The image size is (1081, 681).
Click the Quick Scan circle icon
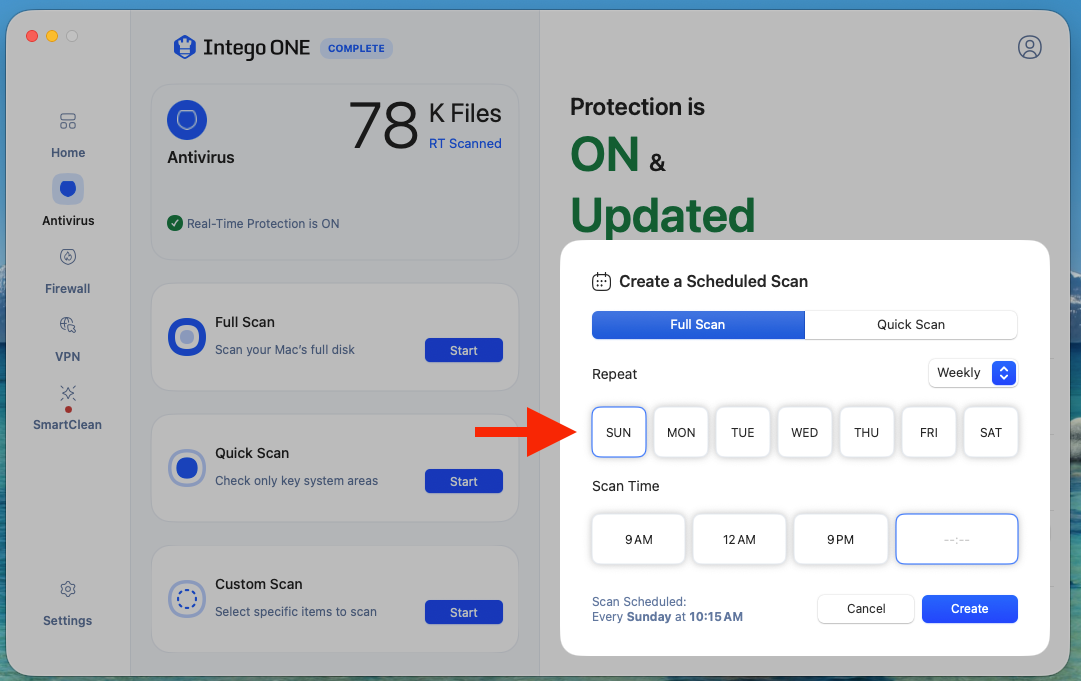pos(187,468)
